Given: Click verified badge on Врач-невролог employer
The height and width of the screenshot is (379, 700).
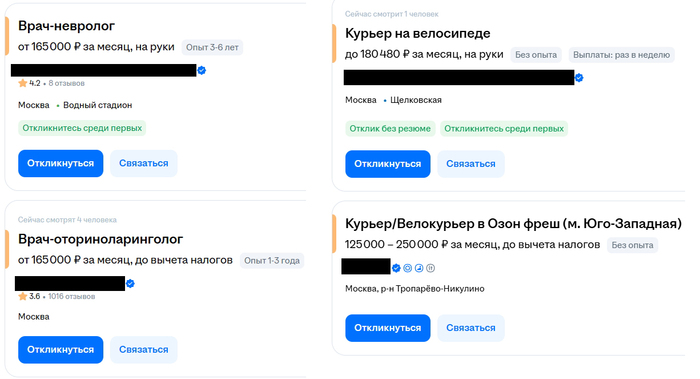Looking at the screenshot, I should click(x=202, y=71).
